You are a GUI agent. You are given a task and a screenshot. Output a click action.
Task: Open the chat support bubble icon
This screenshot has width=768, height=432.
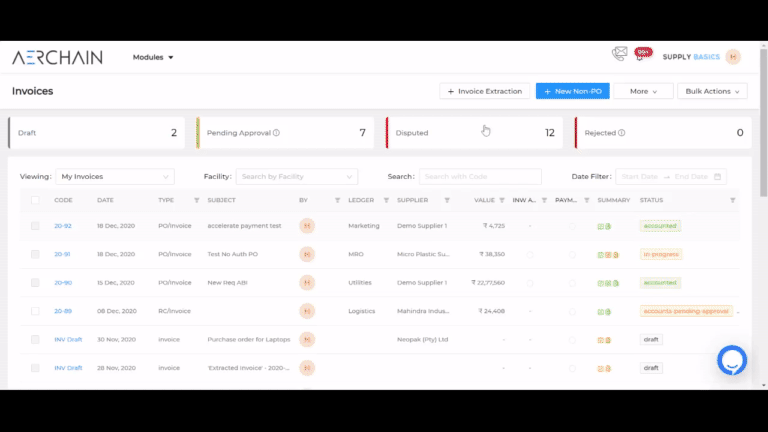point(732,360)
